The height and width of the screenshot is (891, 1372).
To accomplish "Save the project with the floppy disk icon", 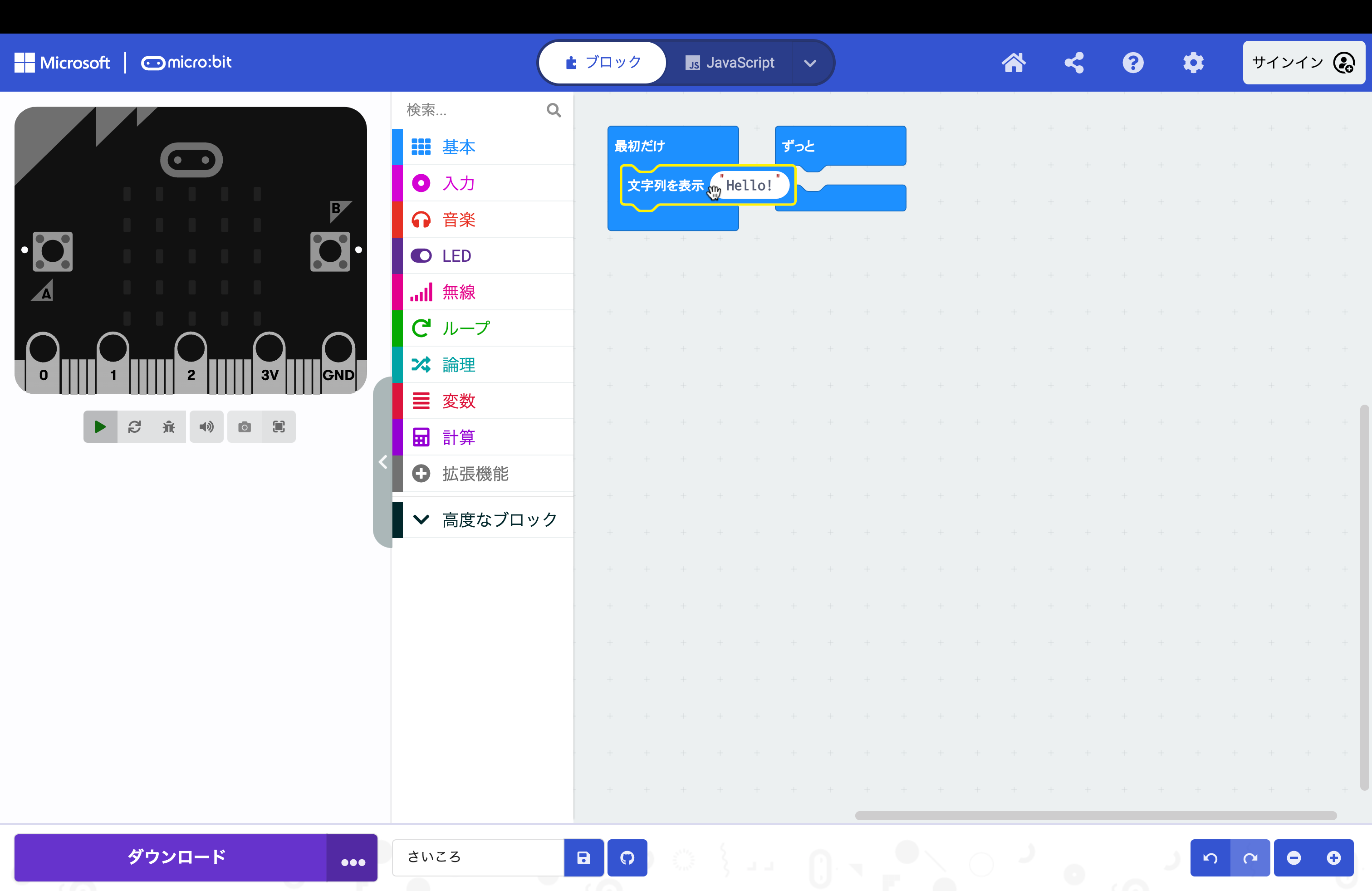I will click(583, 857).
